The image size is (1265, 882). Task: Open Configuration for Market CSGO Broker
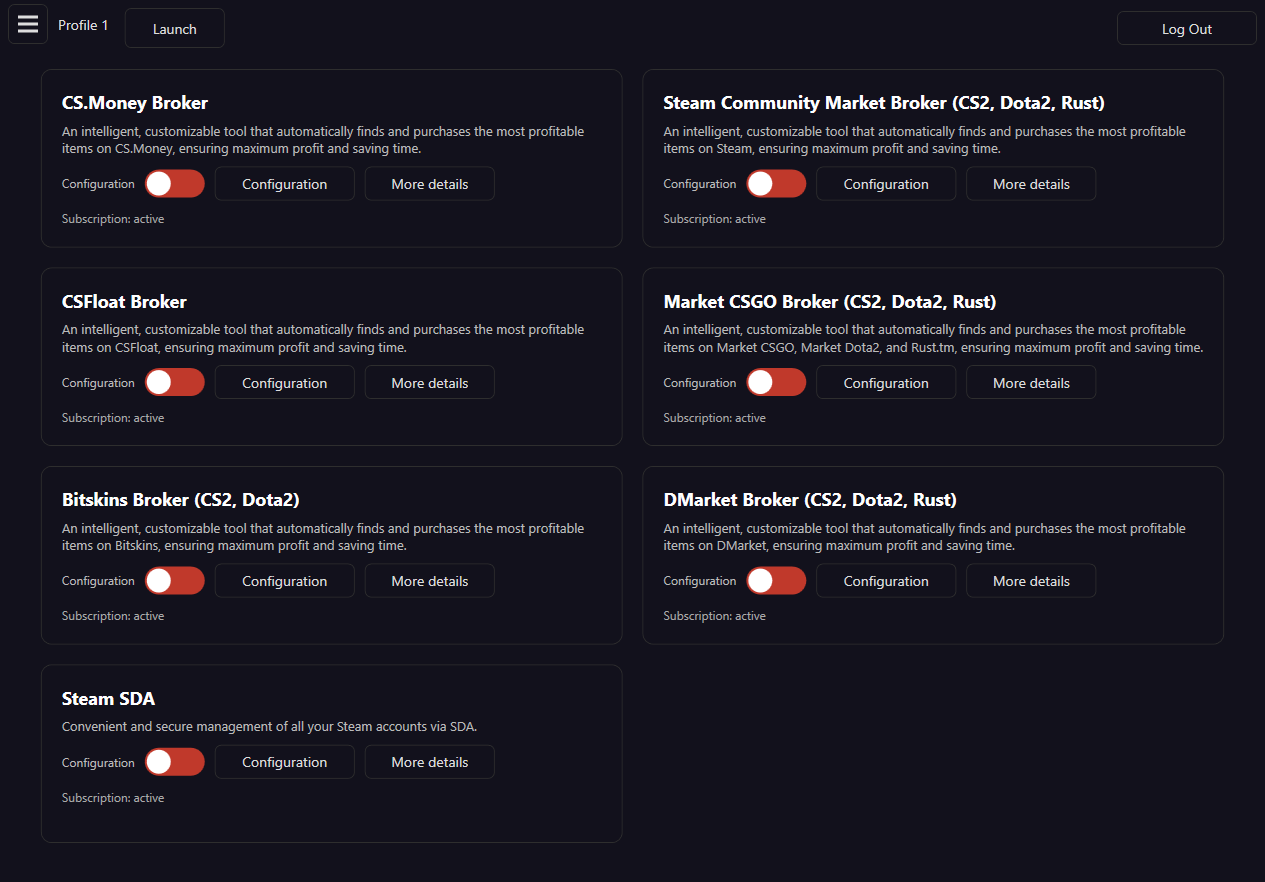tap(885, 383)
